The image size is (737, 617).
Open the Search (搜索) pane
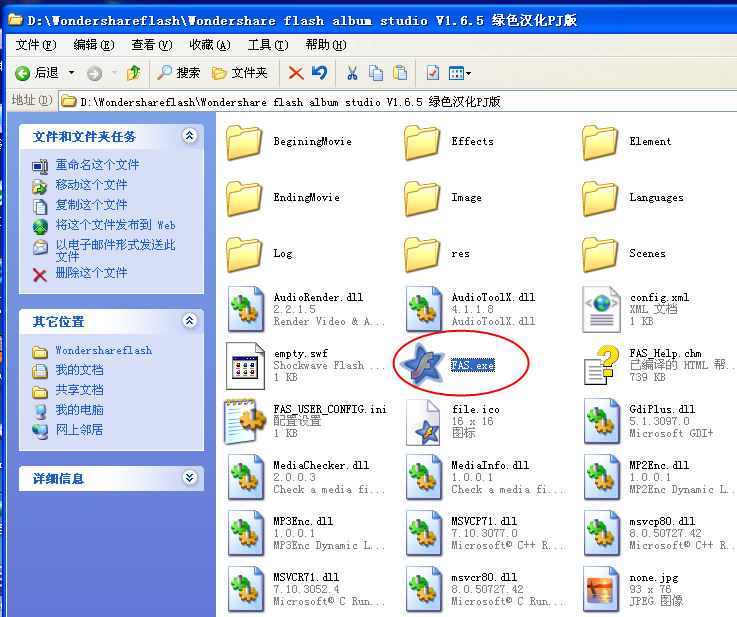coord(179,73)
